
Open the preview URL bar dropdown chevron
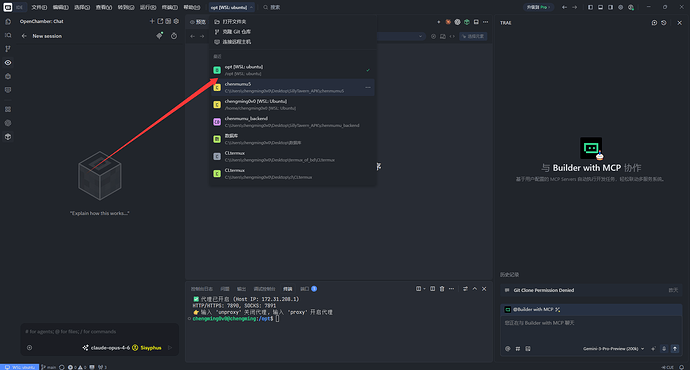[420, 36]
